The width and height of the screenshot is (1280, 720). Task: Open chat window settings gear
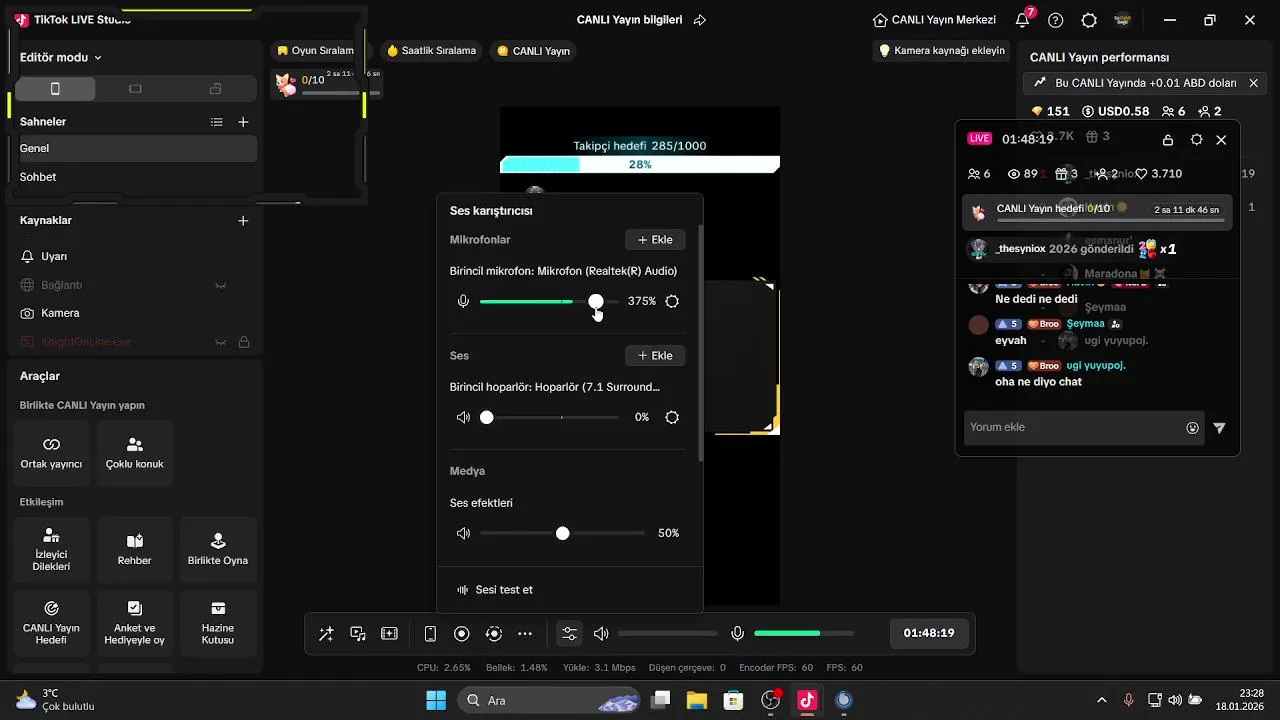click(x=1197, y=140)
